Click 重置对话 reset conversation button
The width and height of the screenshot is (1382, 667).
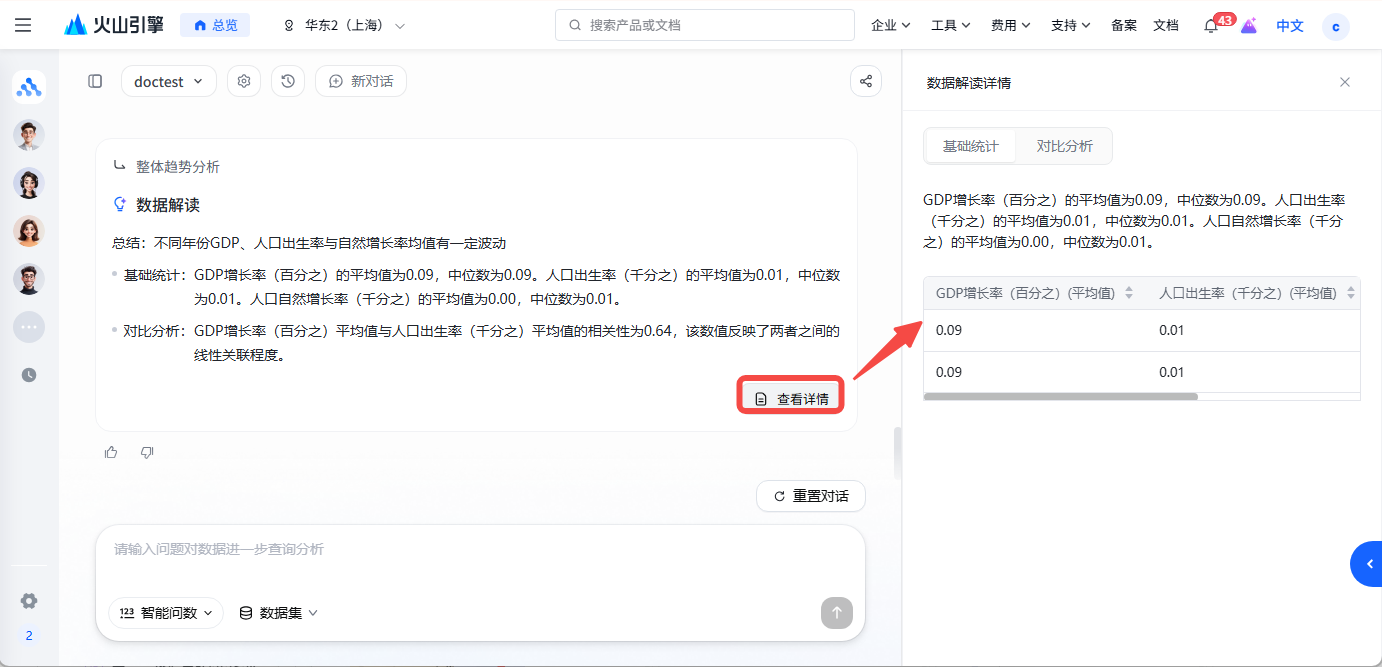[x=811, y=496]
